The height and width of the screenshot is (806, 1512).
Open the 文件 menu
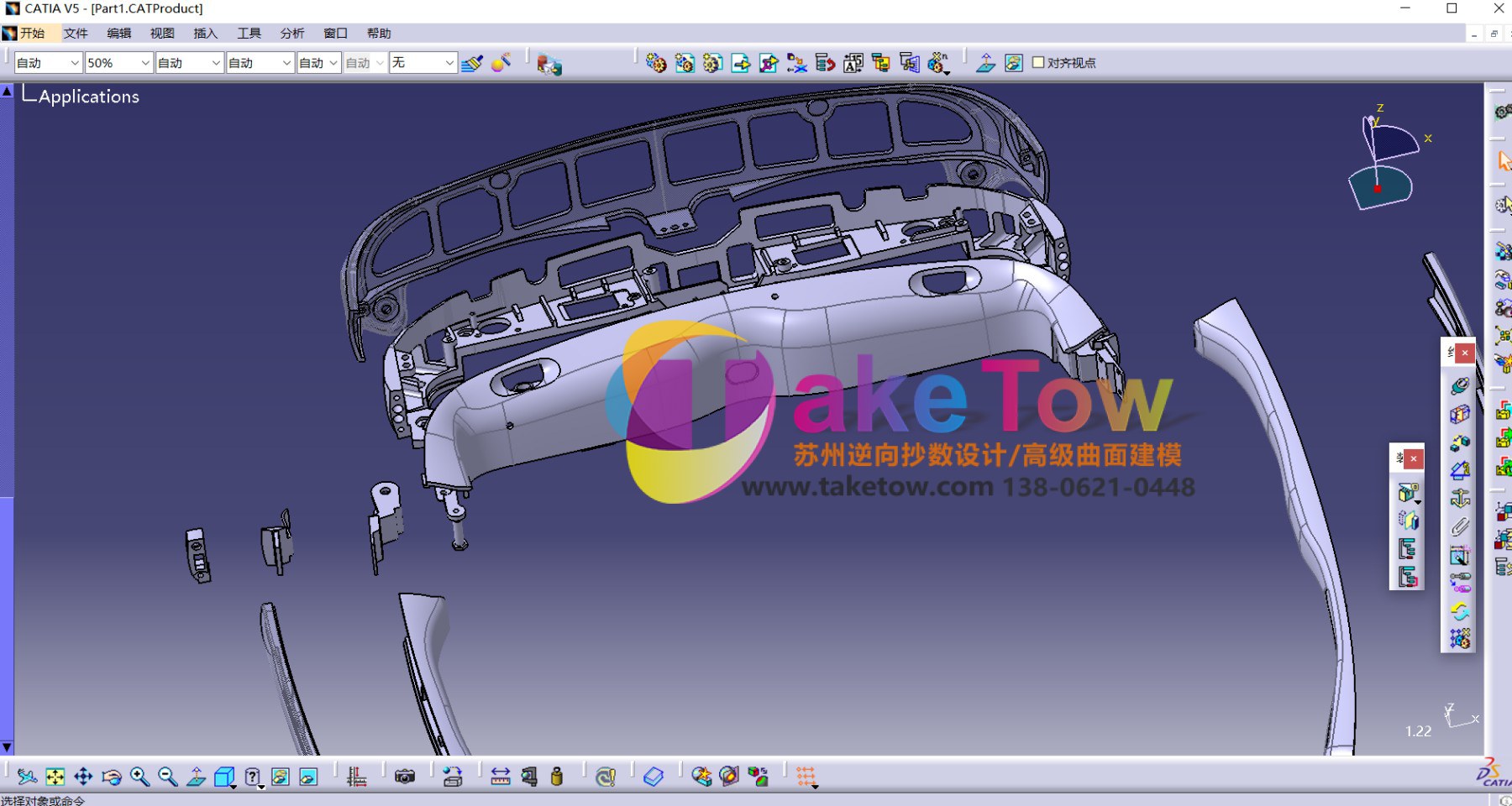76,34
